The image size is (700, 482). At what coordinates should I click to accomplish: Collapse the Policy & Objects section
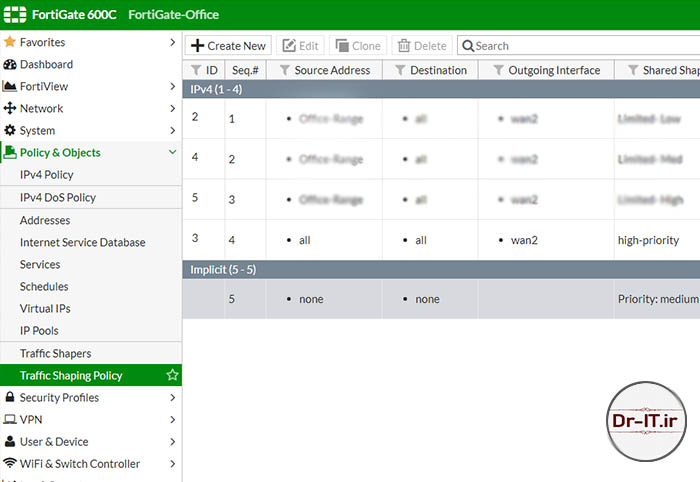click(x=172, y=152)
